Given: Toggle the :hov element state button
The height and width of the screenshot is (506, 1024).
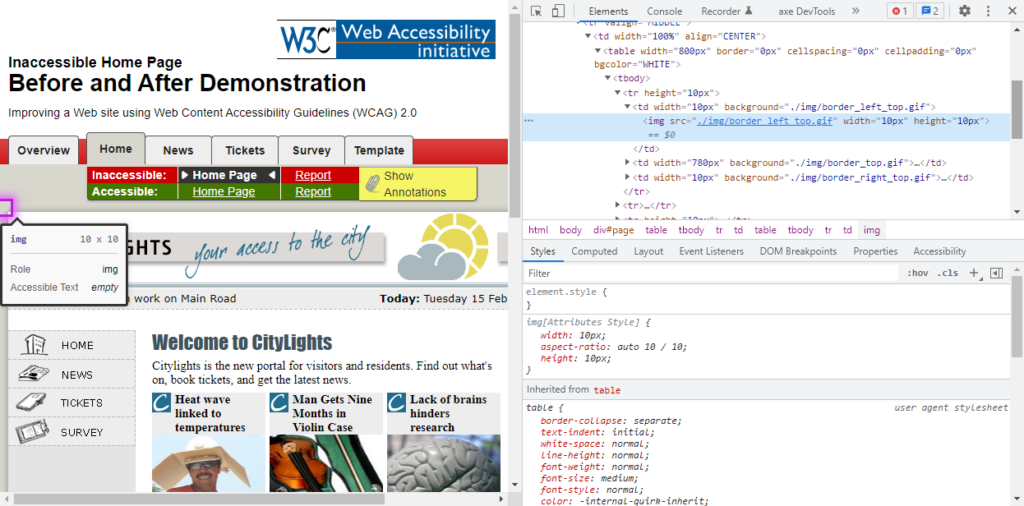Looking at the screenshot, I should click(917, 273).
